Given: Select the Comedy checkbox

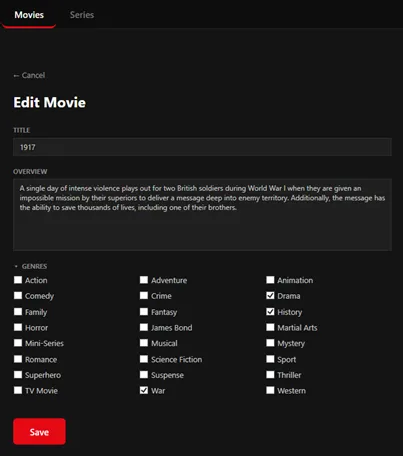Looking at the screenshot, I should point(18,295).
